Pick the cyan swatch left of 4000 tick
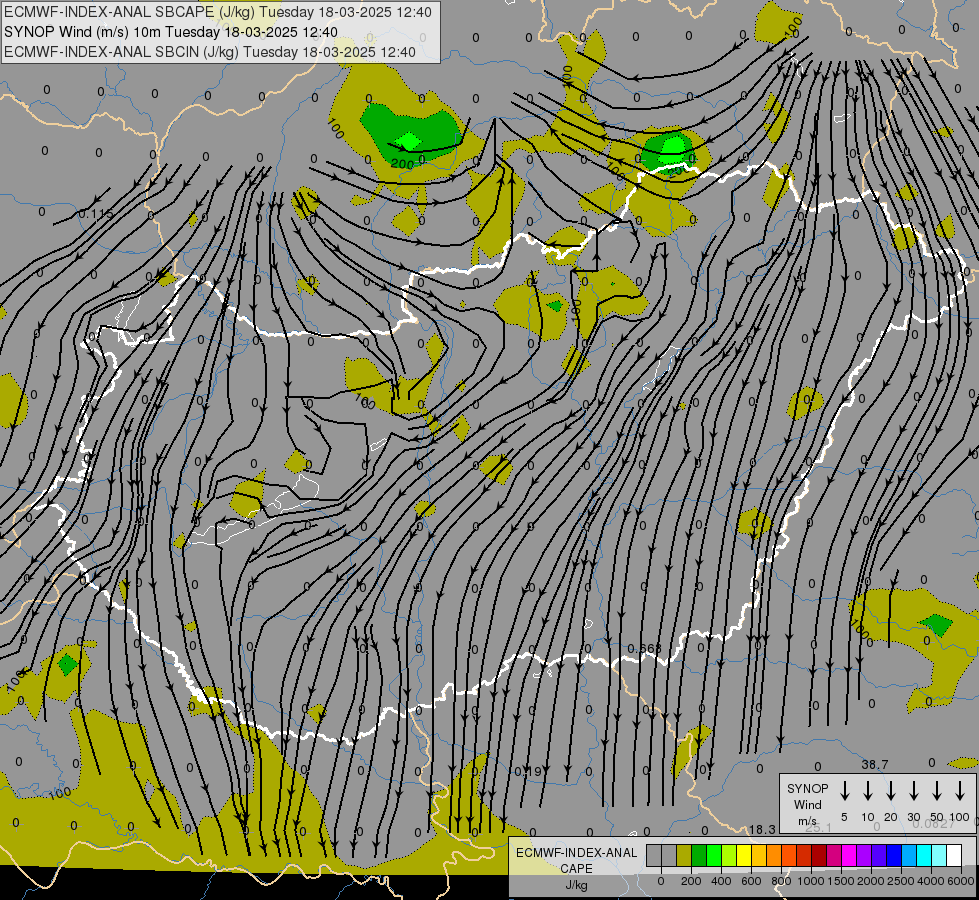This screenshot has width=979, height=900. pyautogui.click(x=925, y=856)
